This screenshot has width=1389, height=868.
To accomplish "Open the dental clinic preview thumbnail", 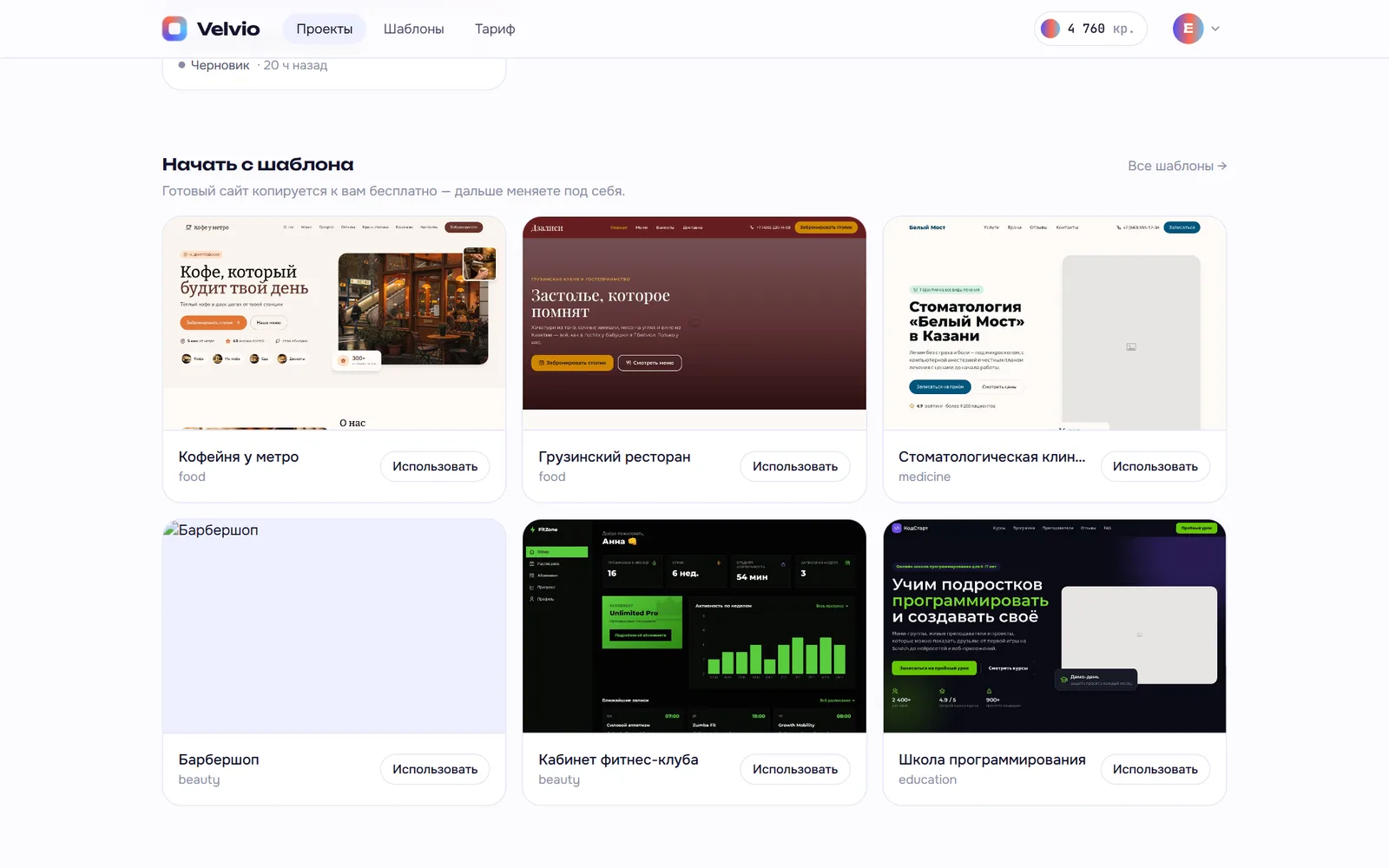I will (x=1055, y=323).
